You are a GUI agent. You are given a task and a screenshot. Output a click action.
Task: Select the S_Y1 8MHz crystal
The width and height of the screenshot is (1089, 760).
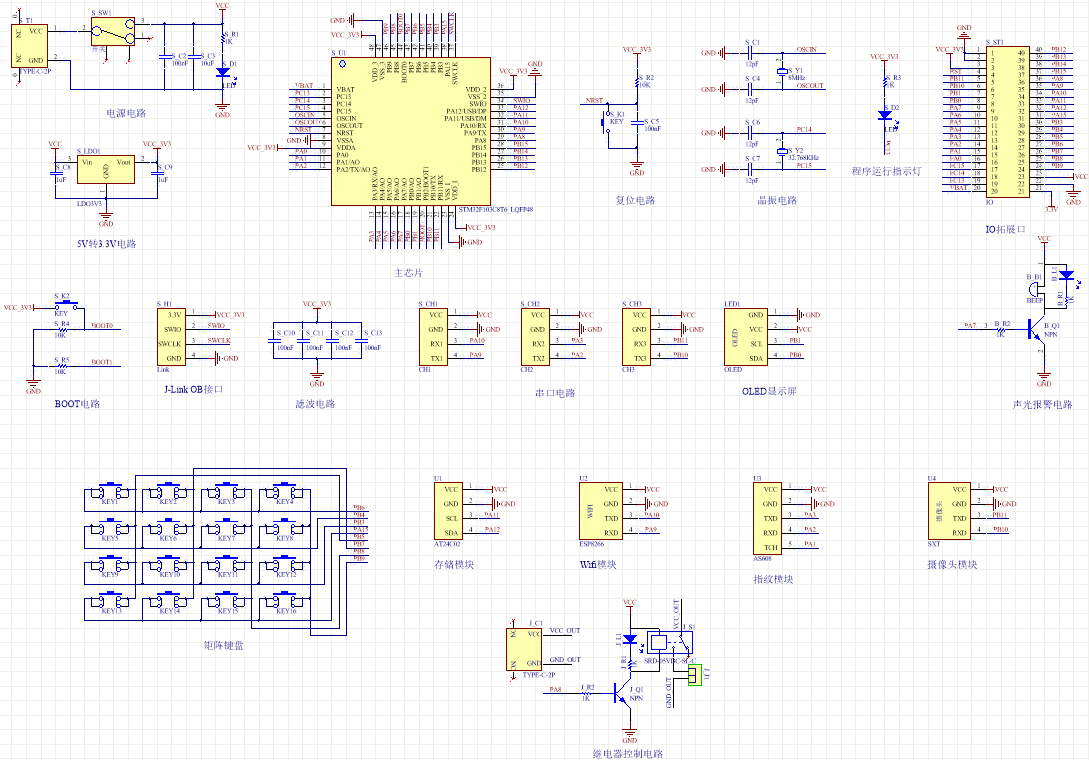pos(782,72)
